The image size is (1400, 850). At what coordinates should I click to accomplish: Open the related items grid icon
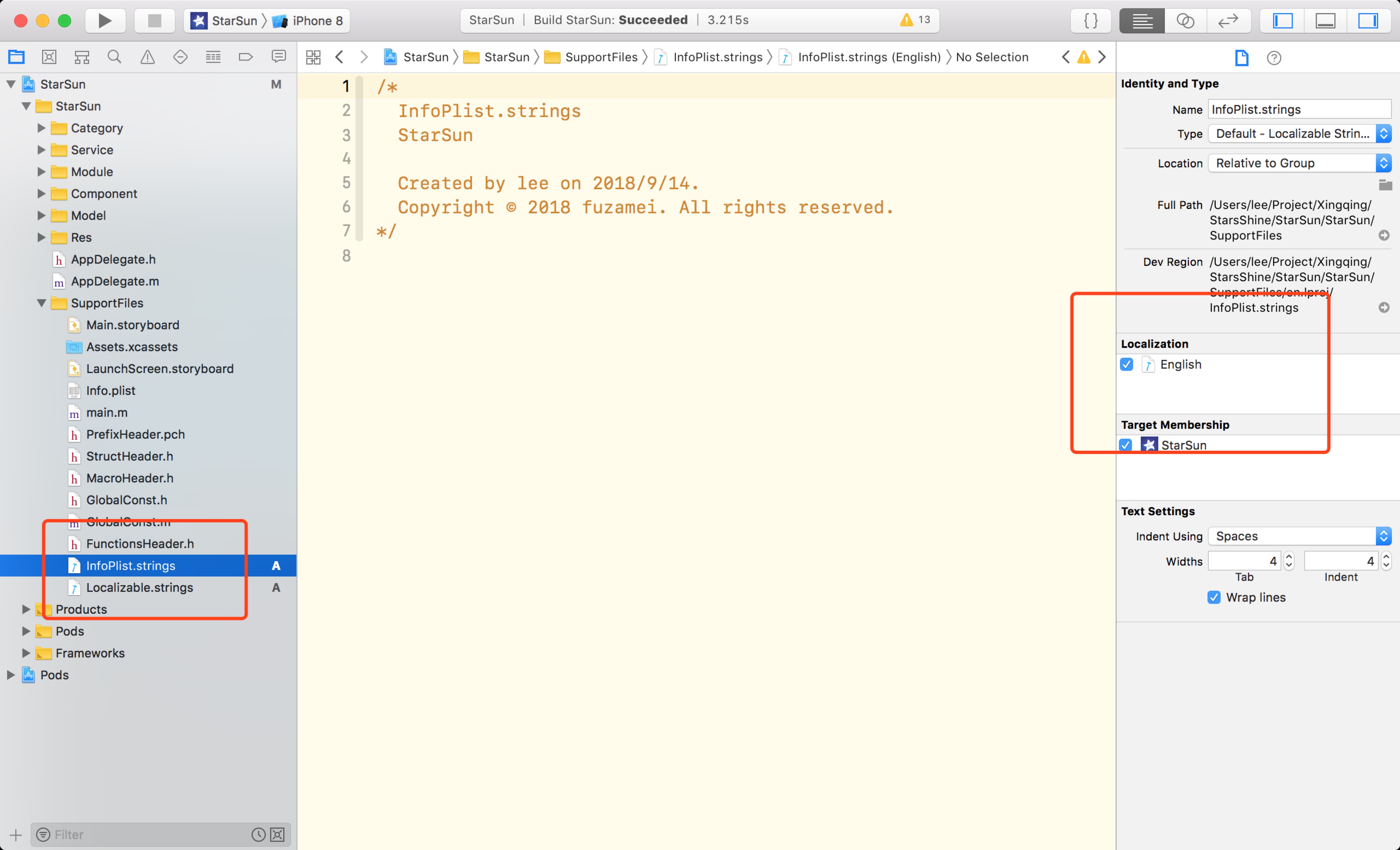[x=313, y=57]
